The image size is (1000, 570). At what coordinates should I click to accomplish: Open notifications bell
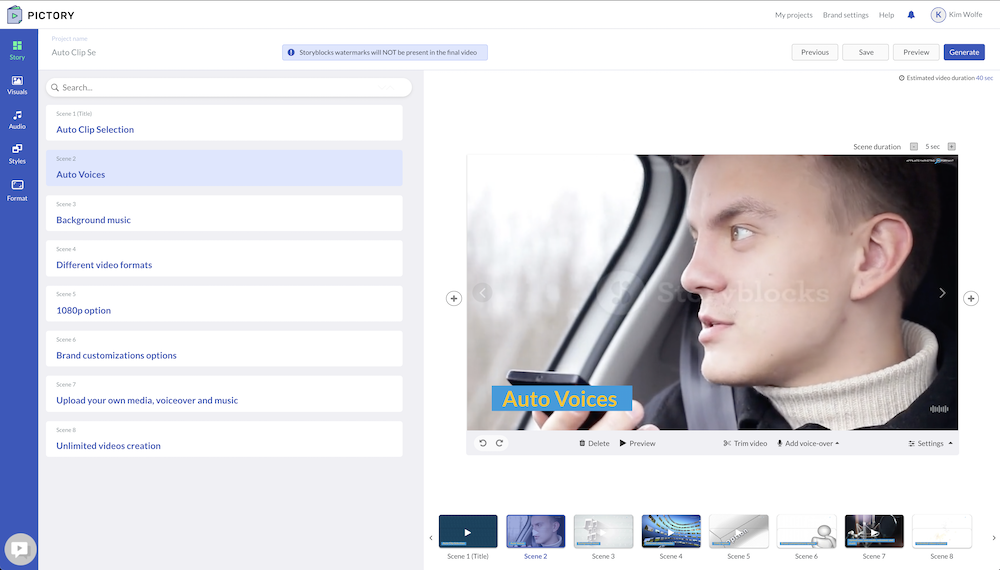[x=911, y=15]
